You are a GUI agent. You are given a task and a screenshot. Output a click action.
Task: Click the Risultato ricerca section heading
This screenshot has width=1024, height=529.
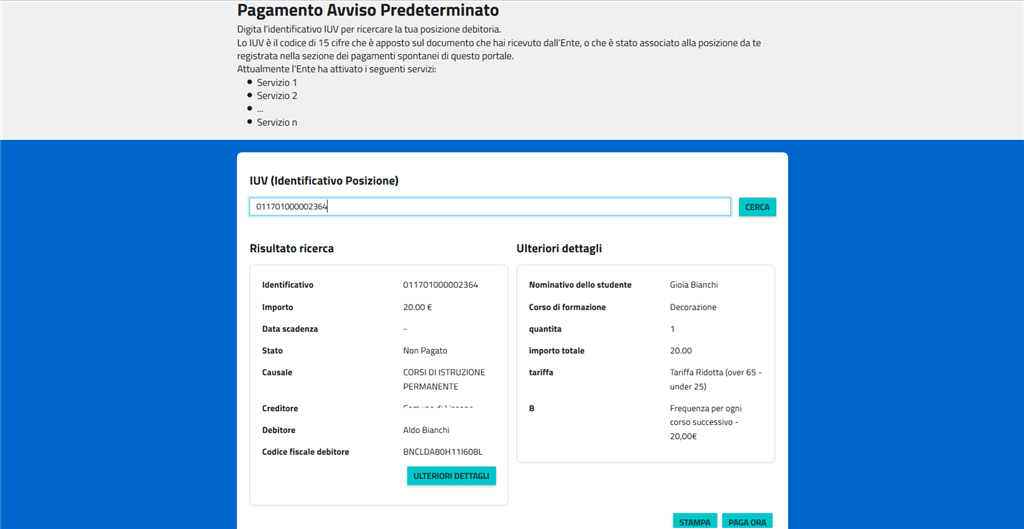(x=292, y=248)
